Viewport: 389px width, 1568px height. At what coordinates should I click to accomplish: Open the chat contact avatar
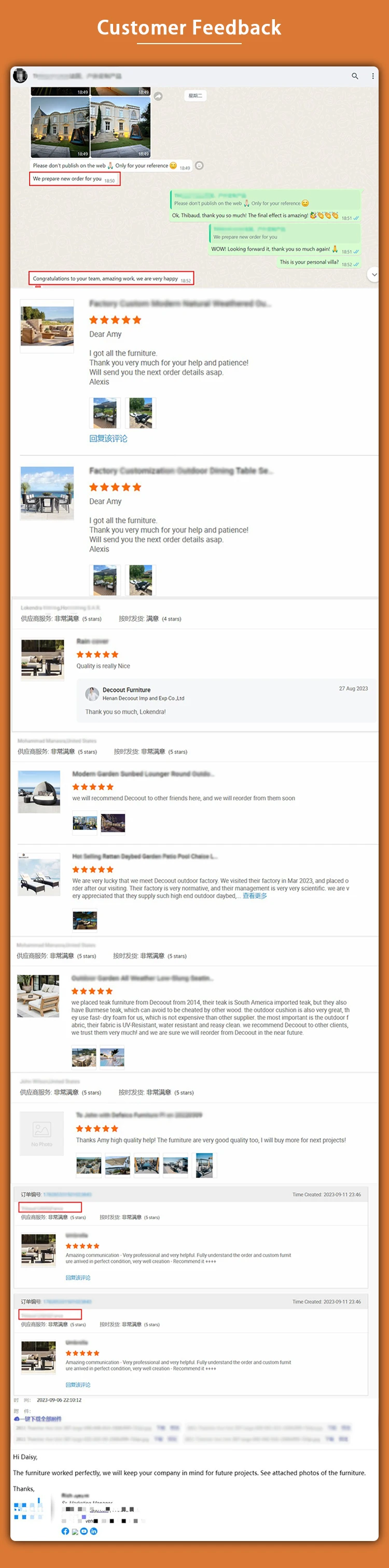coord(20,76)
